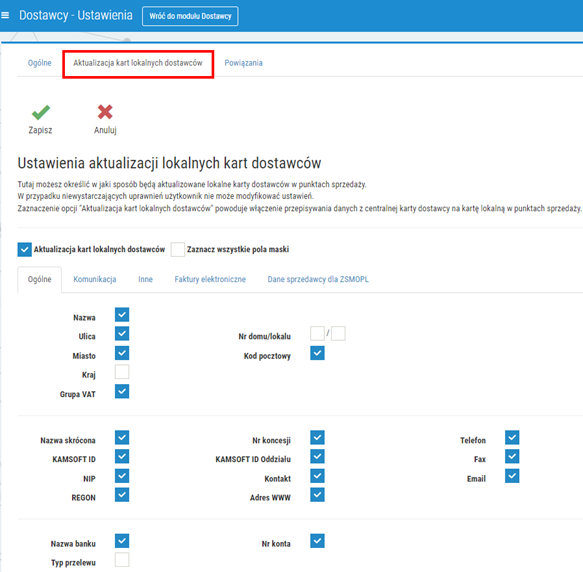Uncheck the Nazwa checkbox
Image resolution: width=583 pixels, height=572 pixels.
[x=122, y=315]
